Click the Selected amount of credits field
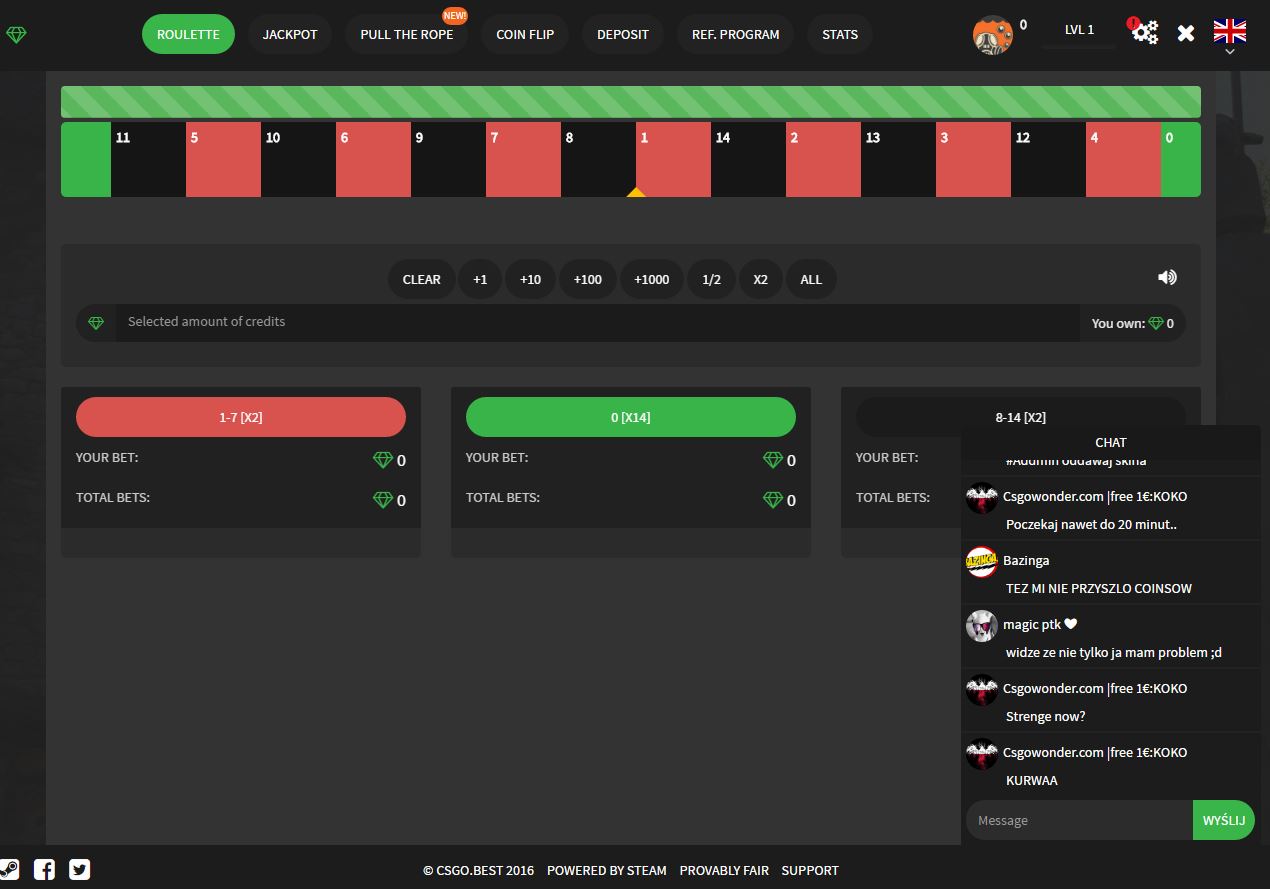The image size is (1270, 889). coord(598,322)
